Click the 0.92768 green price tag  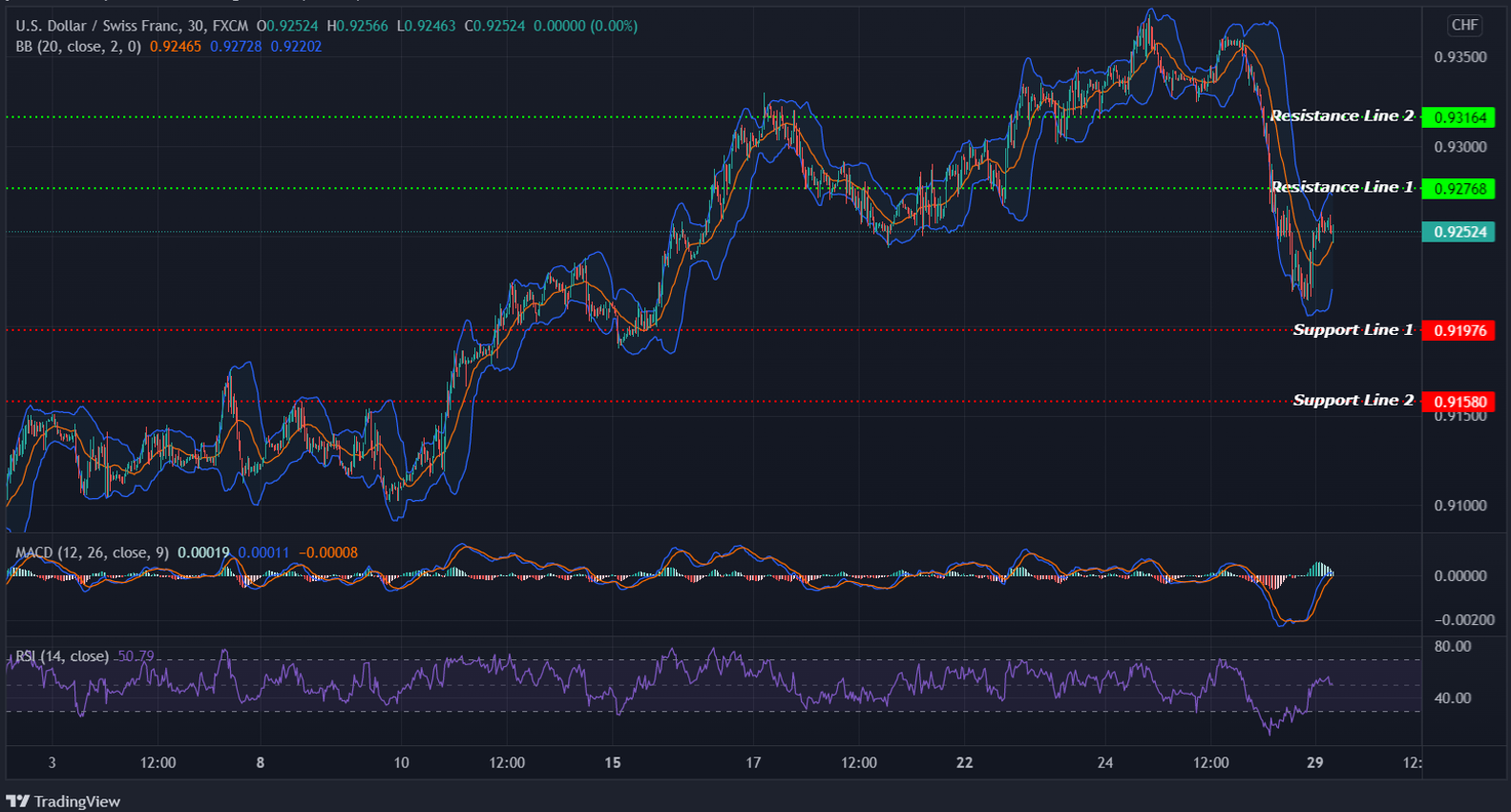click(1459, 189)
